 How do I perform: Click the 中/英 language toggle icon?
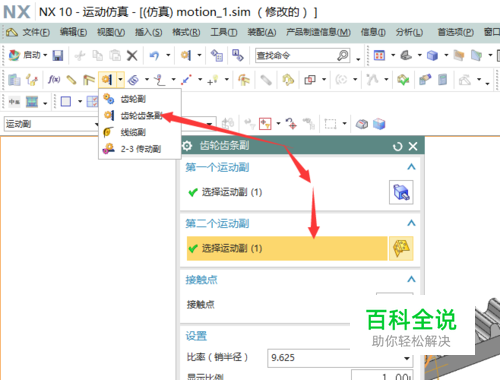(14, 102)
